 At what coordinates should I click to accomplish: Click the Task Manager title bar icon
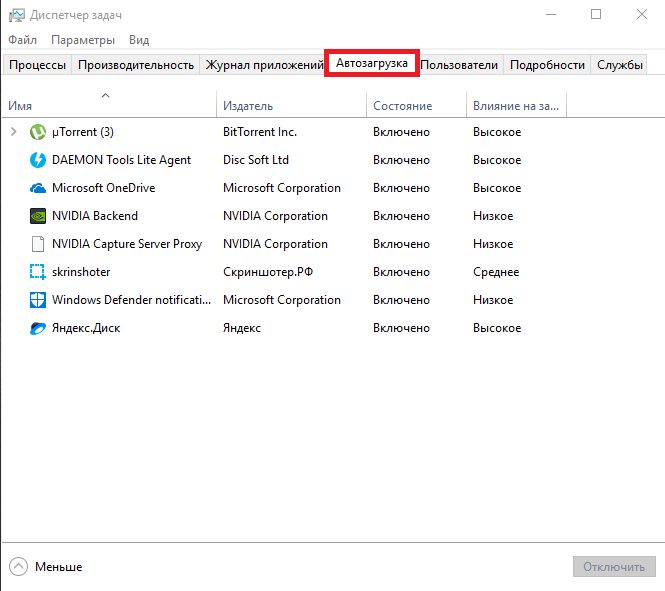coord(17,15)
